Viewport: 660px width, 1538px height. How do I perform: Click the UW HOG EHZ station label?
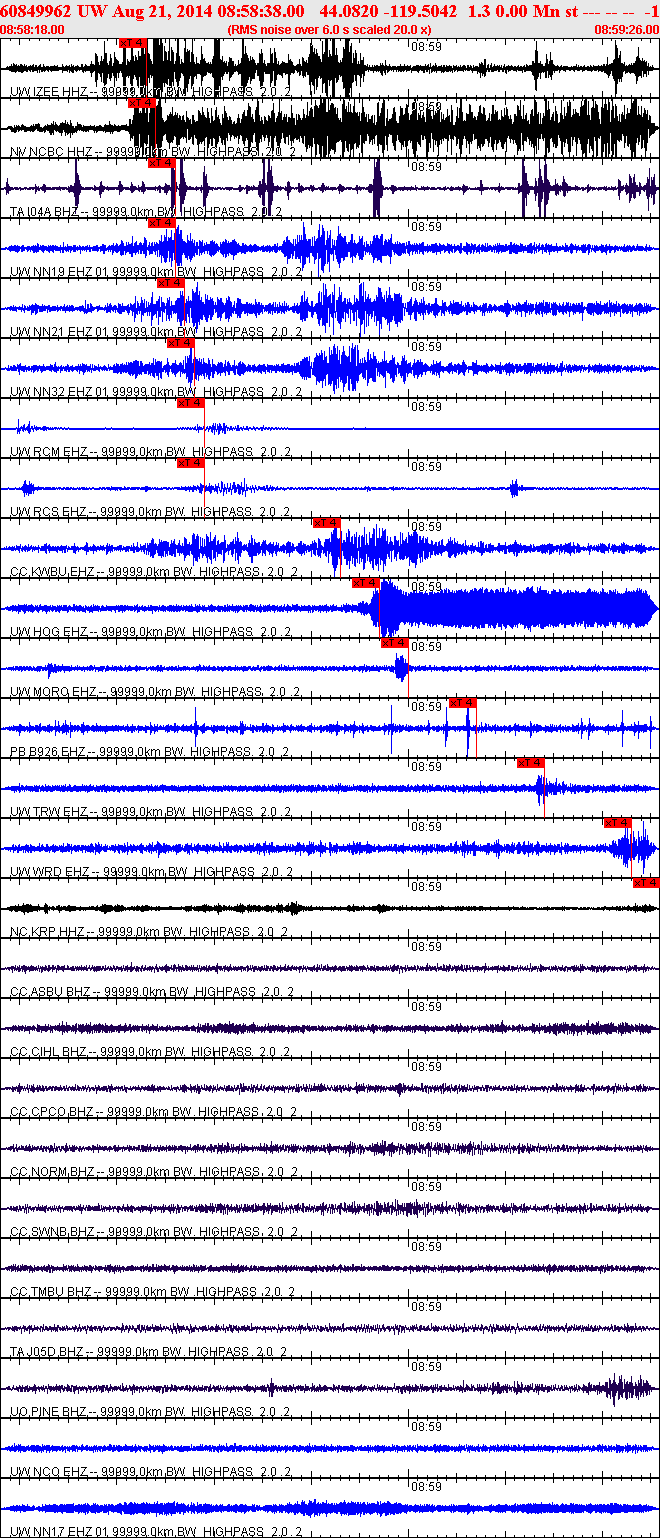pyautogui.click(x=150, y=631)
